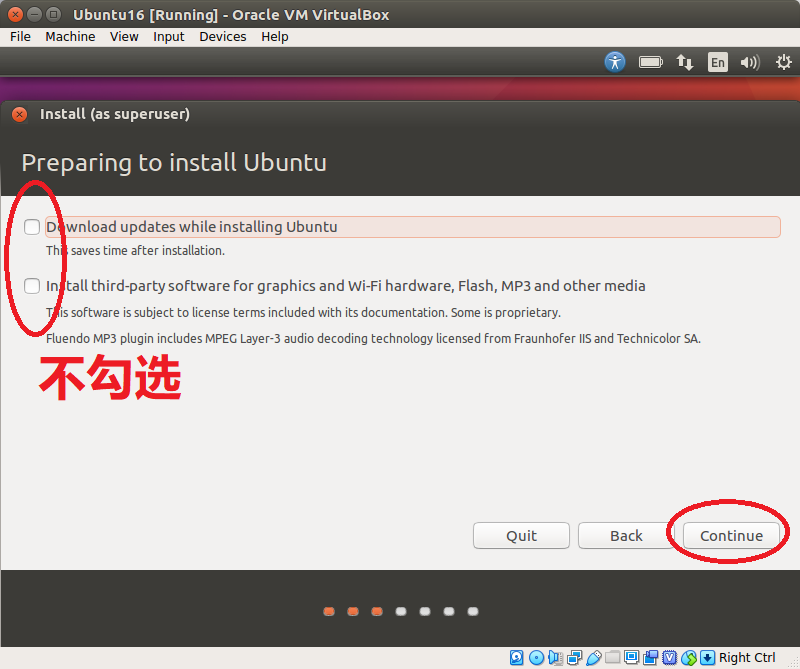Tick Install third-party software checkbox

(x=32, y=286)
